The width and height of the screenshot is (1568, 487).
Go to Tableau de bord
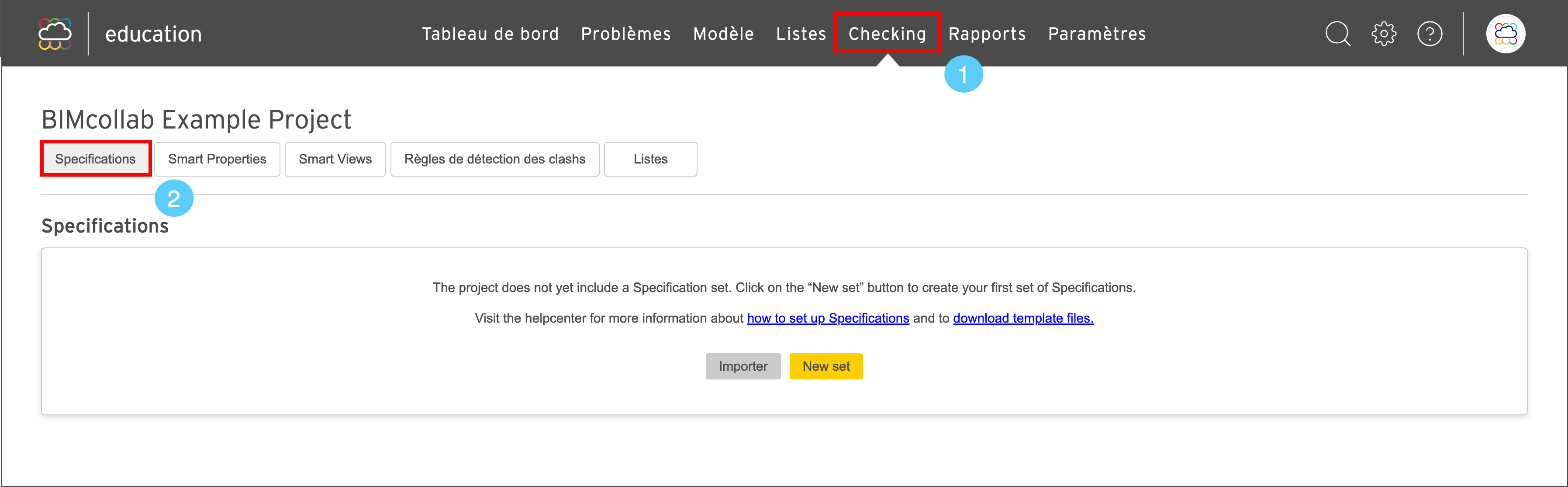(x=490, y=34)
